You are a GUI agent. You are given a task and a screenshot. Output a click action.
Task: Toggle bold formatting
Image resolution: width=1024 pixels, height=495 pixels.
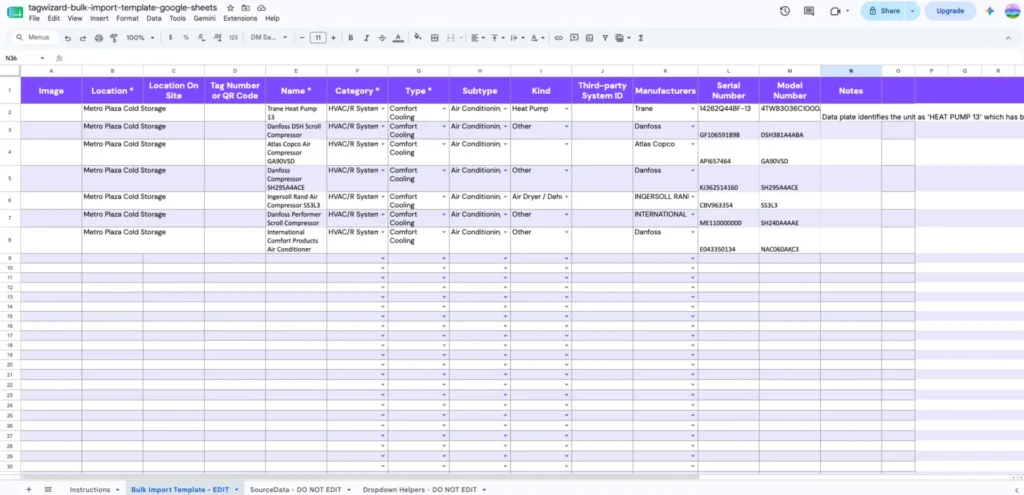351,38
